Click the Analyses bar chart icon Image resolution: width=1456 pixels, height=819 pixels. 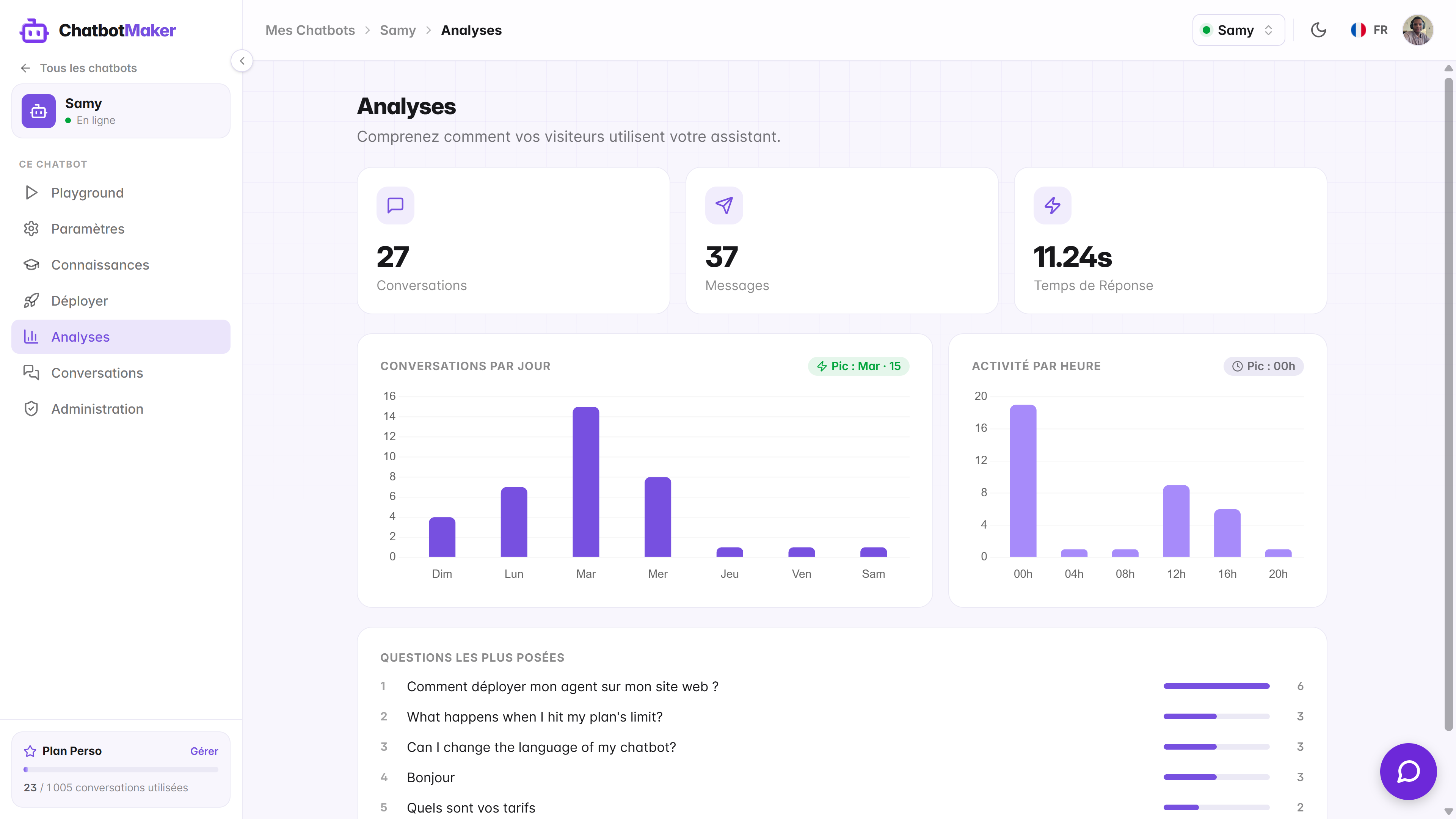tap(31, 337)
